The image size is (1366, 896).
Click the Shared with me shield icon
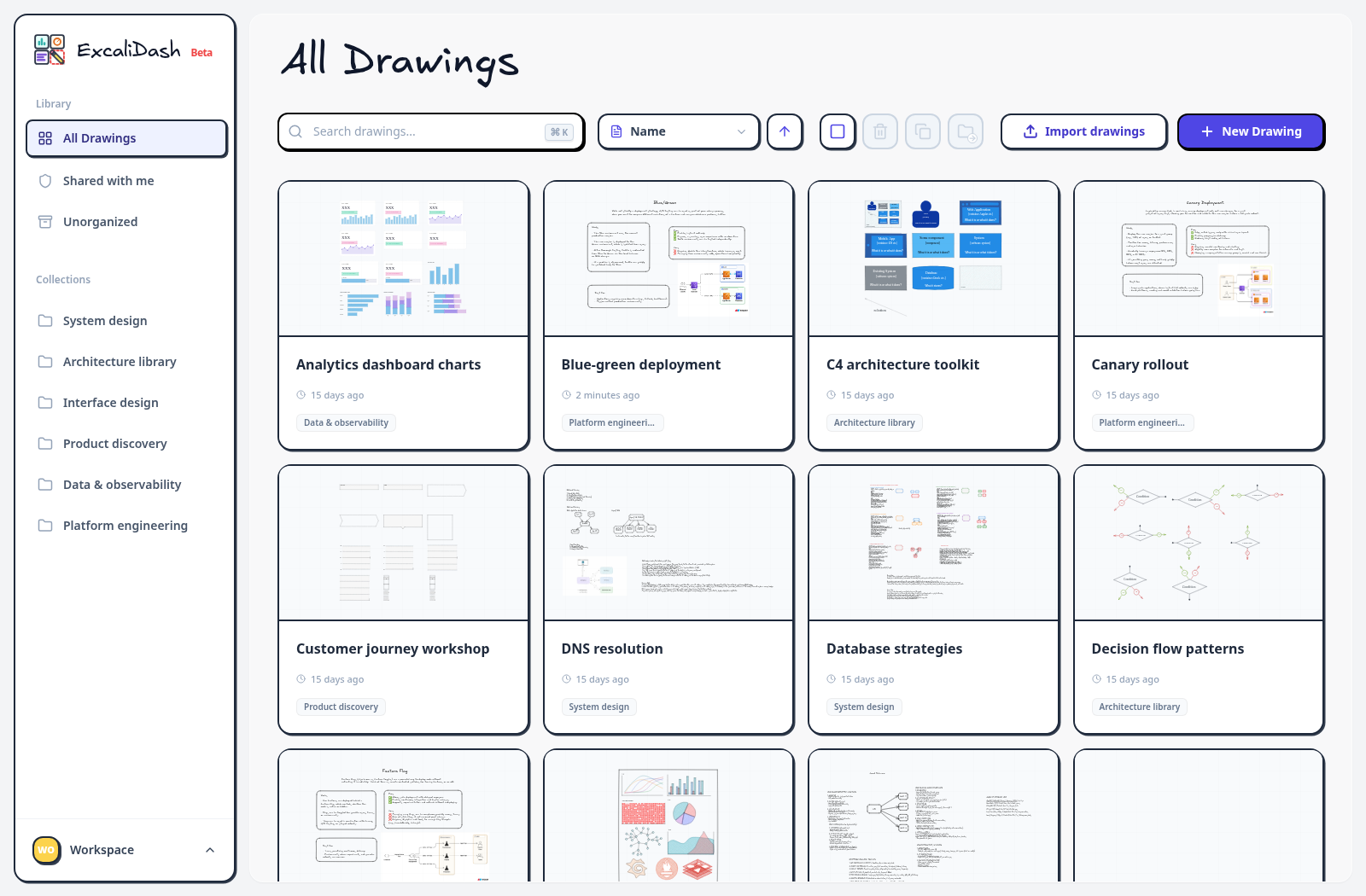[45, 181]
